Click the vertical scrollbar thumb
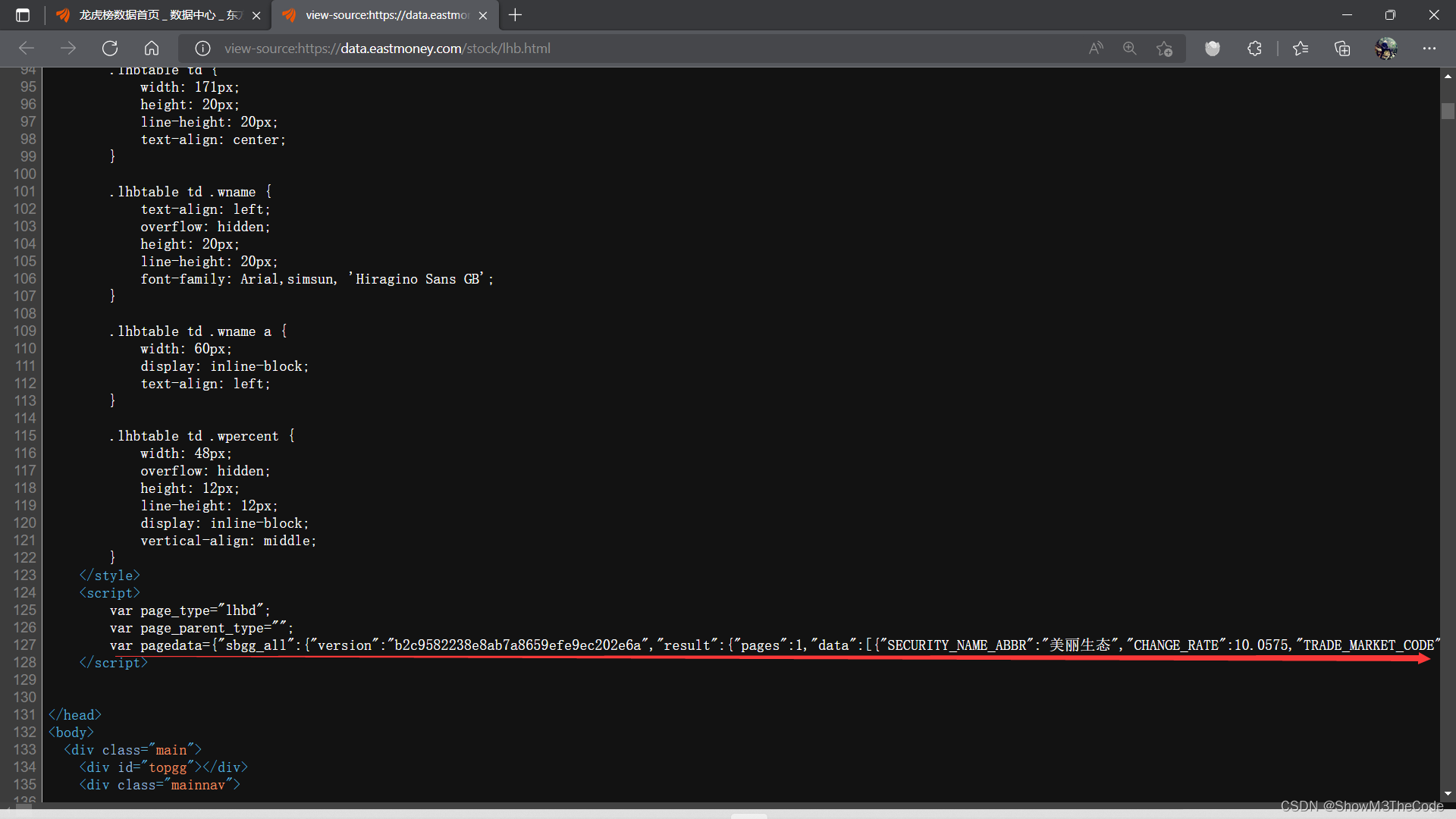 [1448, 111]
